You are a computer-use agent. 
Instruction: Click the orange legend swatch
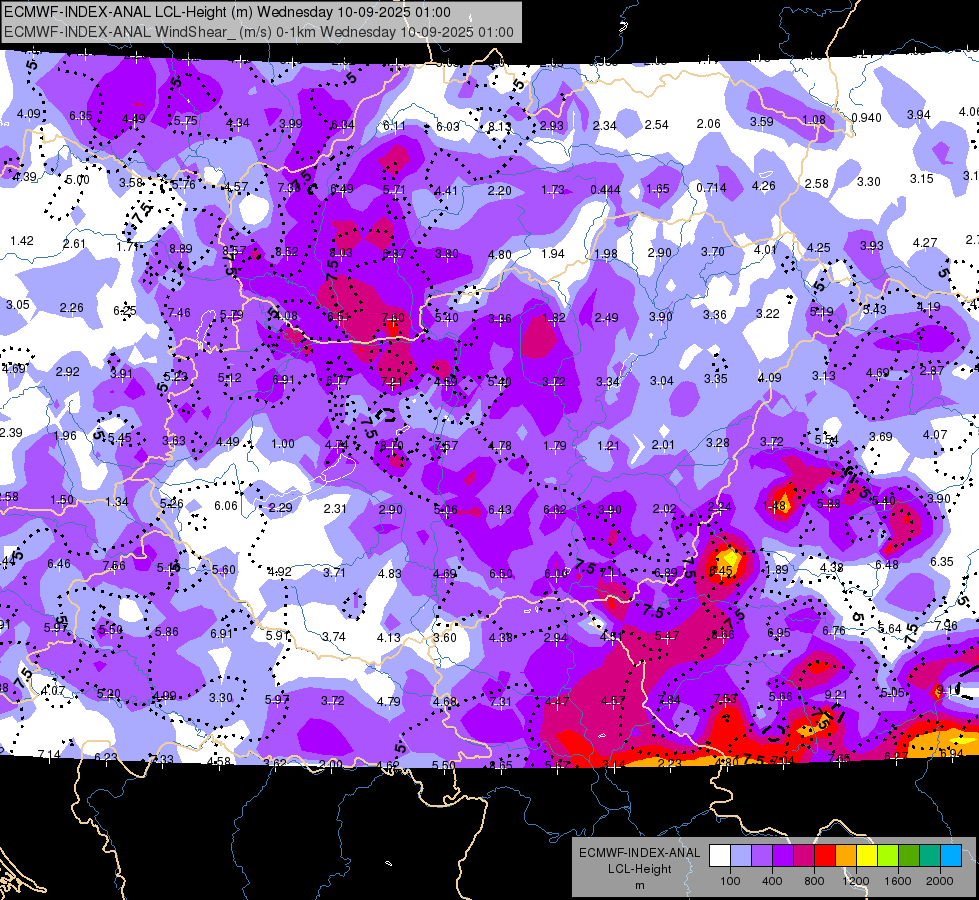846,856
